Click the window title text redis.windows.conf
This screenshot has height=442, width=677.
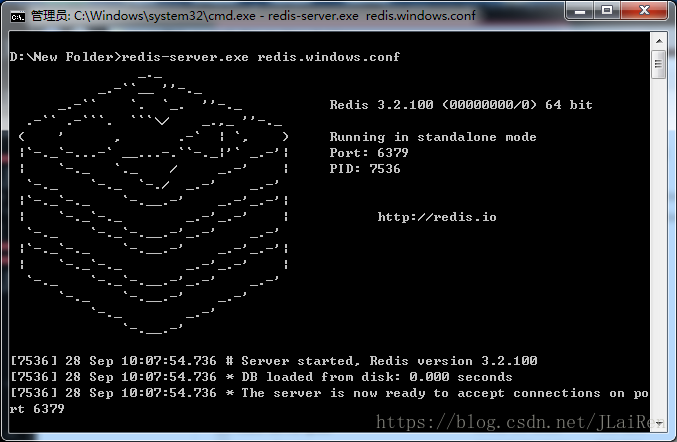coord(421,16)
